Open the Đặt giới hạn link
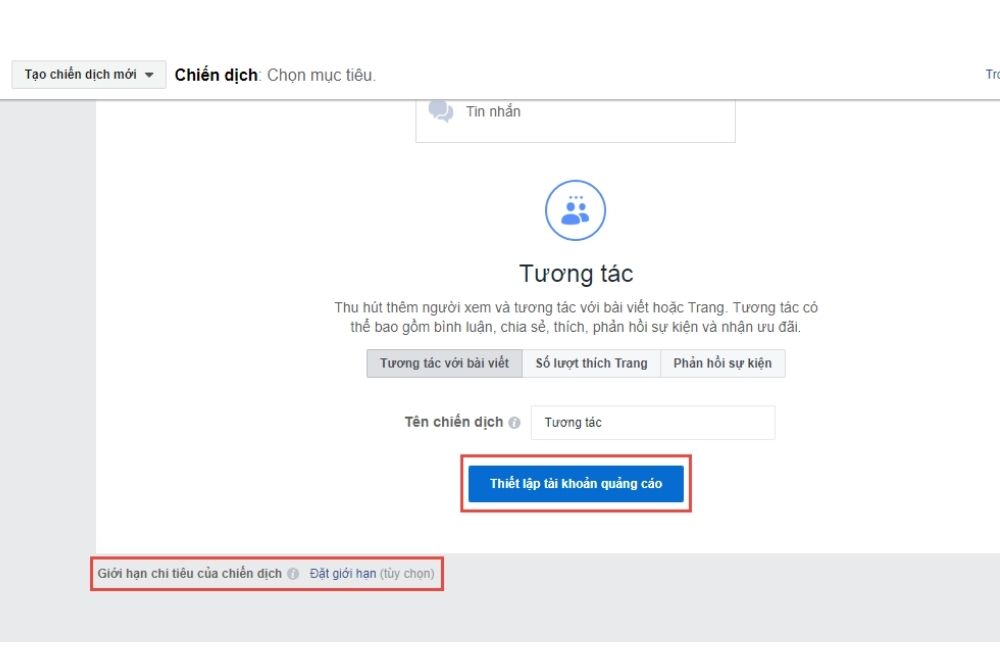This screenshot has width=1000, height=670. coord(343,574)
